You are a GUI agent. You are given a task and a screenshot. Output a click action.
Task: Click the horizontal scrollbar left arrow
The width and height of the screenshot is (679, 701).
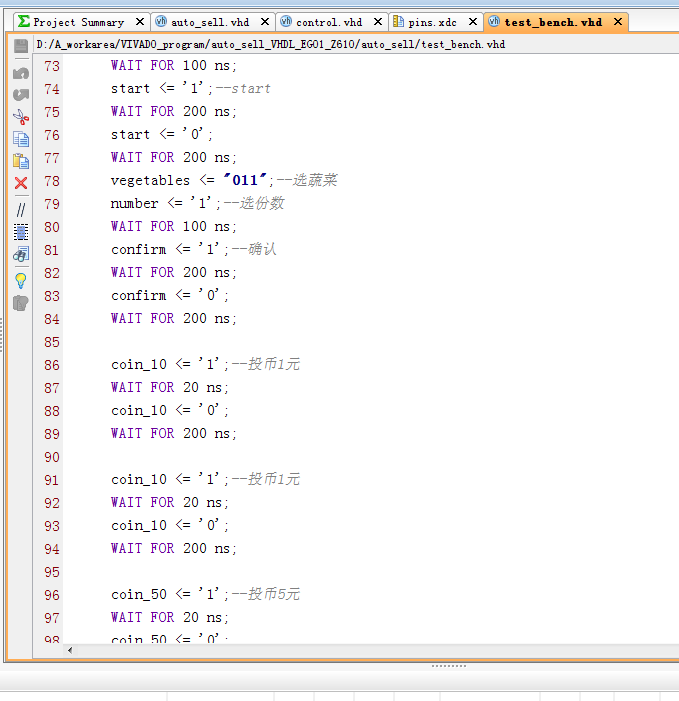pos(69,650)
